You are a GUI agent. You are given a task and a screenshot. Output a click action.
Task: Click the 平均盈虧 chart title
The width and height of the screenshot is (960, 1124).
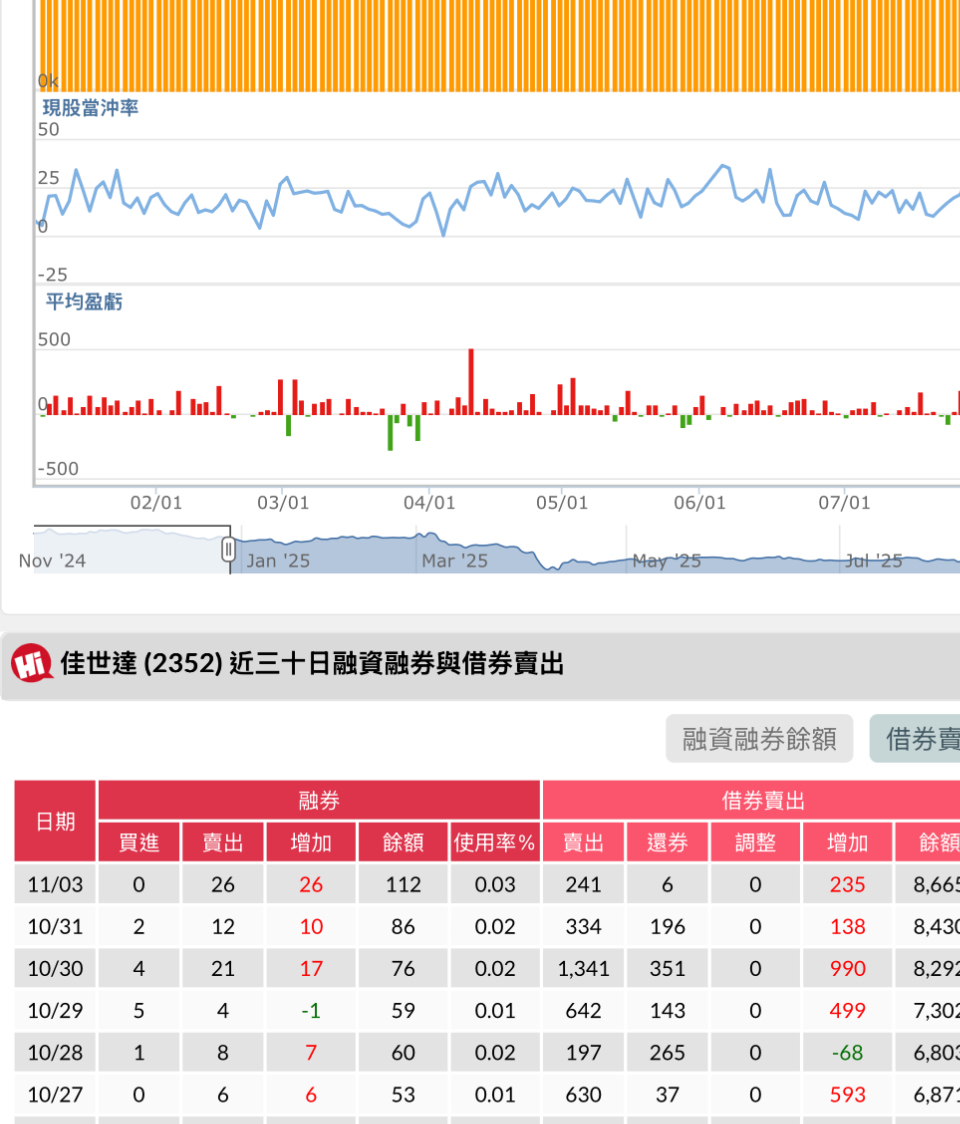(84, 301)
